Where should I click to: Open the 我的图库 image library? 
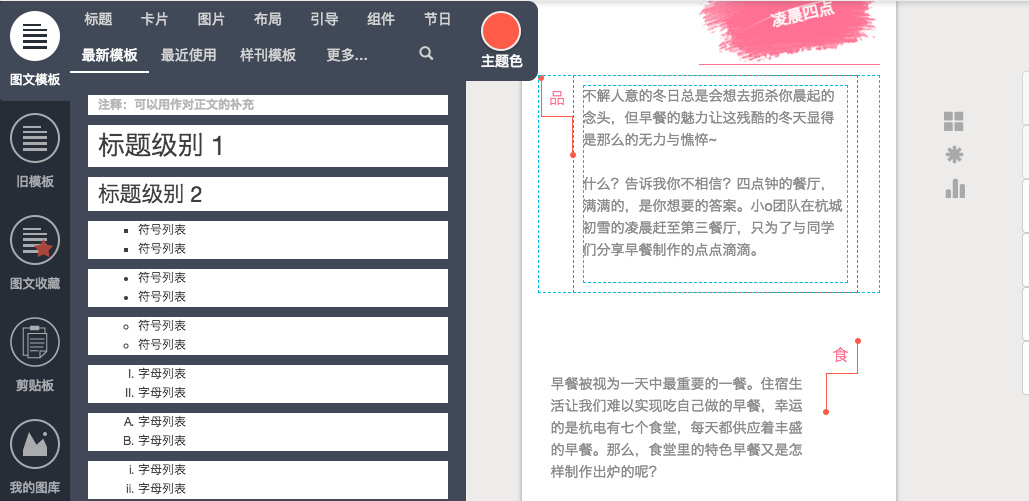click(35, 458)
